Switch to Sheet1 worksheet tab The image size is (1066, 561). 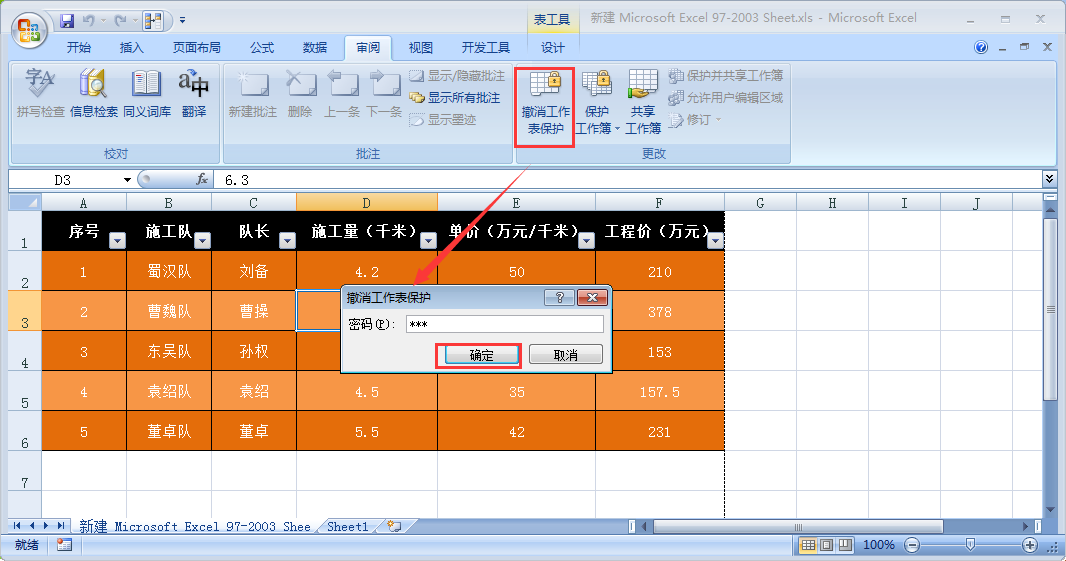[x=347, y=526]
